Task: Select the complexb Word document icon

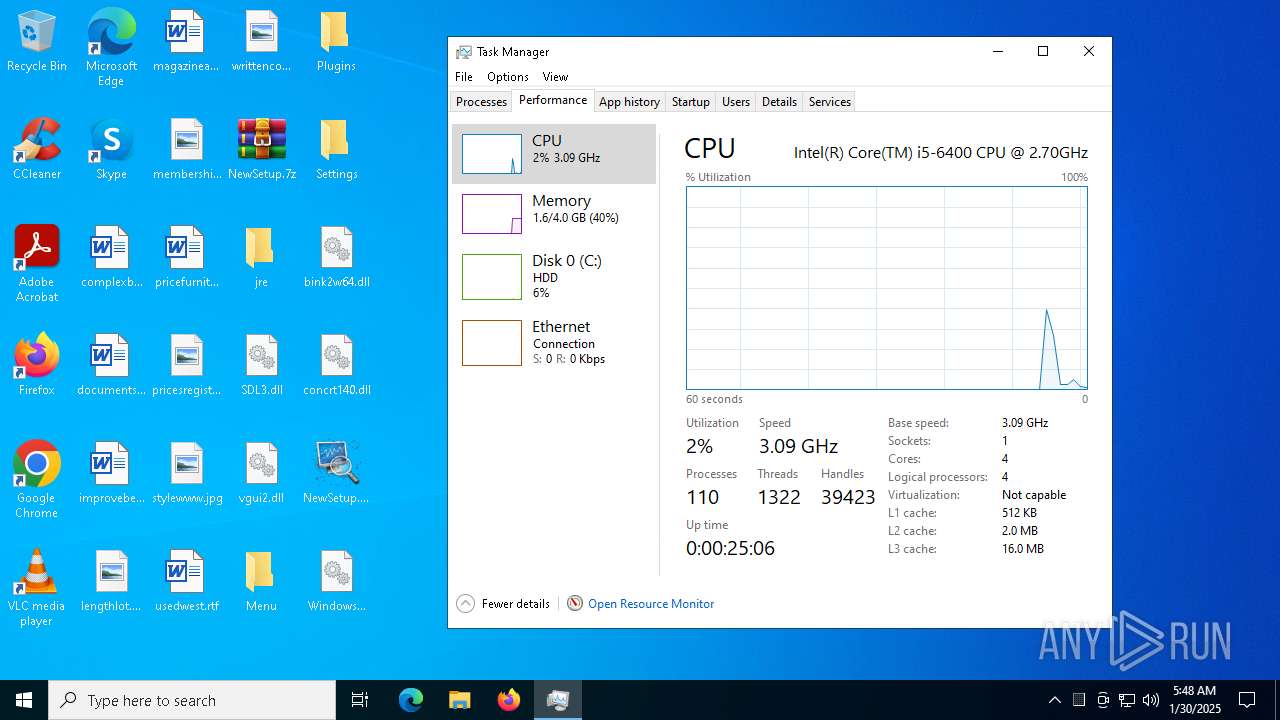Action: pos(111,258)
